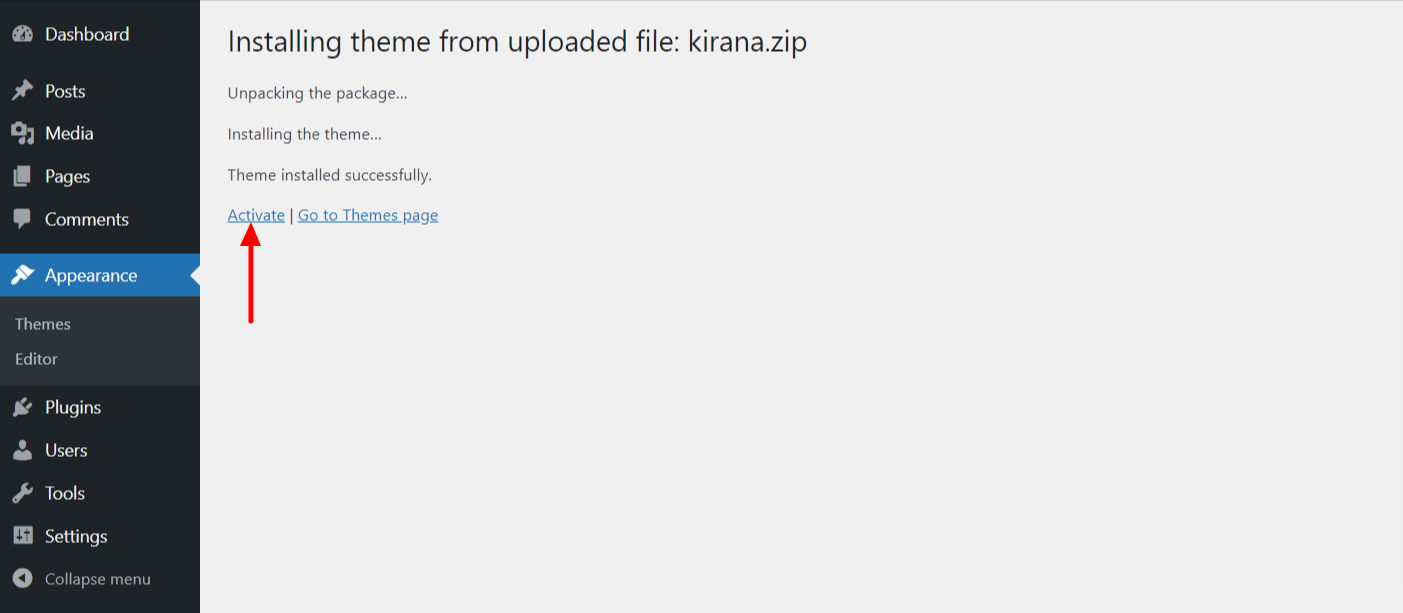Open the Themes submenu entry
The height and width of the screenshot is (613, 1403).
pos(42,323)
